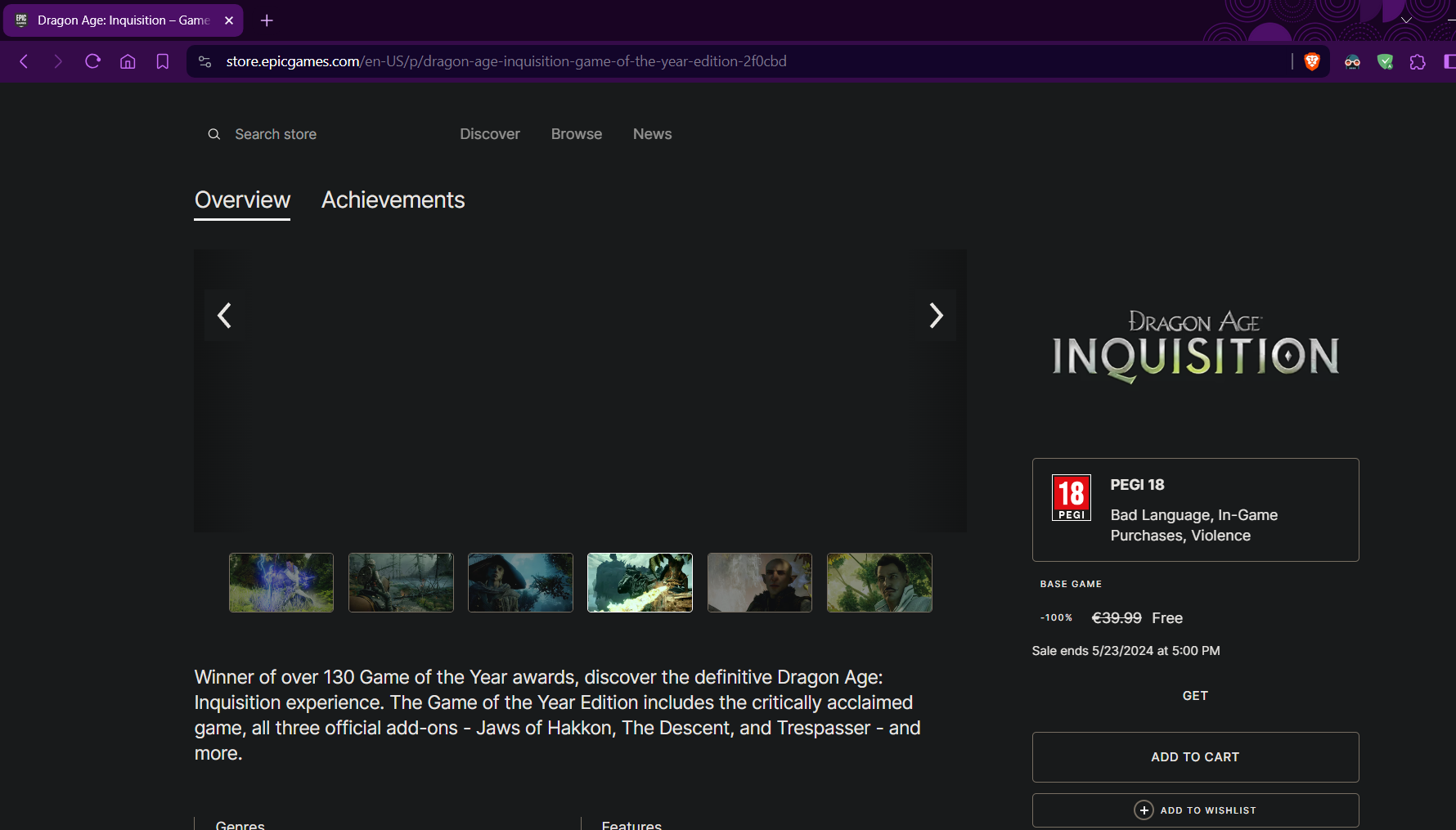
Task: Click the -100% discount badge
Action: [x=1056, y=617]
